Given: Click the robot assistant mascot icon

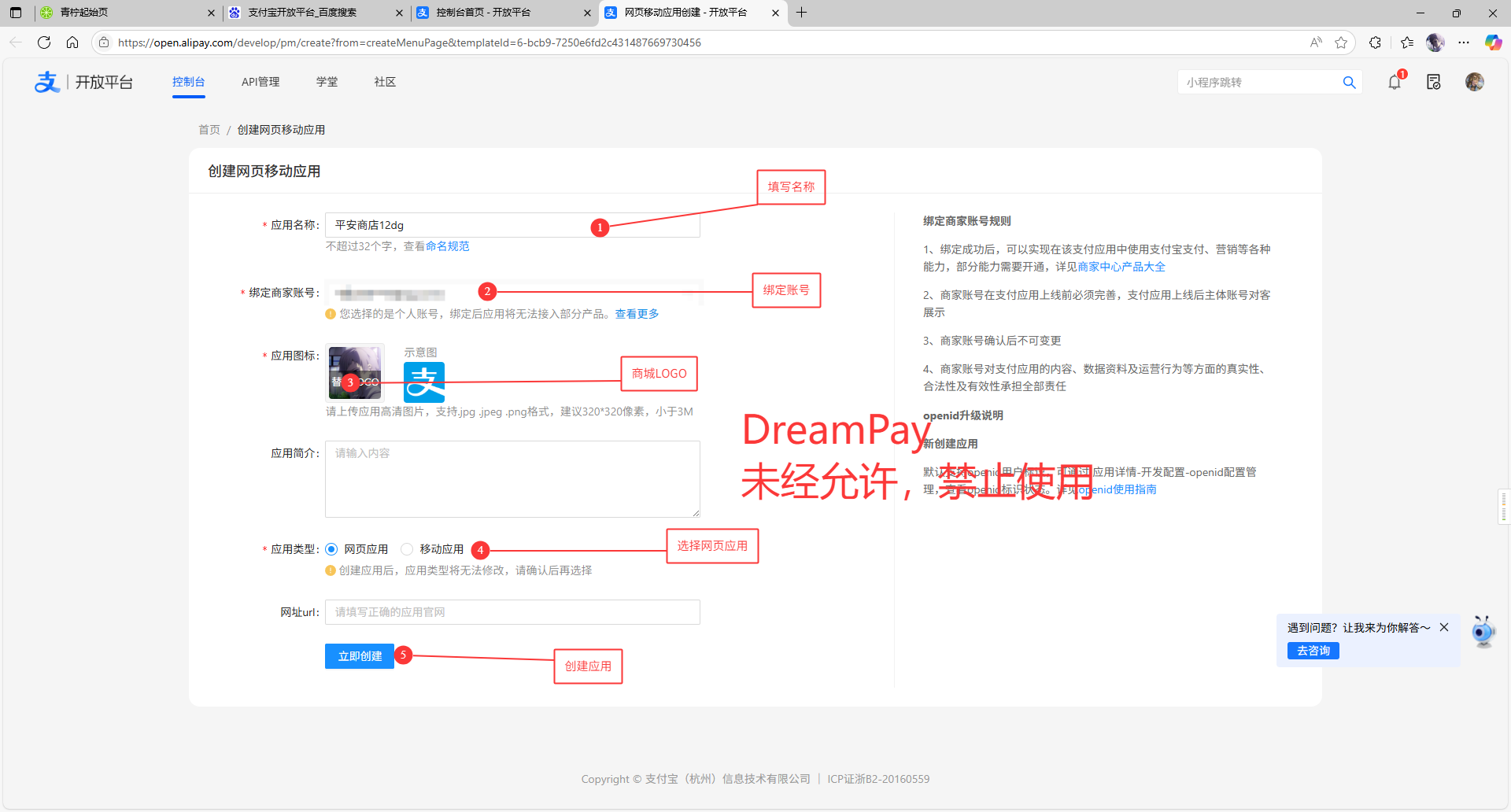Looking at the screenshot, I should [1483, 632].
